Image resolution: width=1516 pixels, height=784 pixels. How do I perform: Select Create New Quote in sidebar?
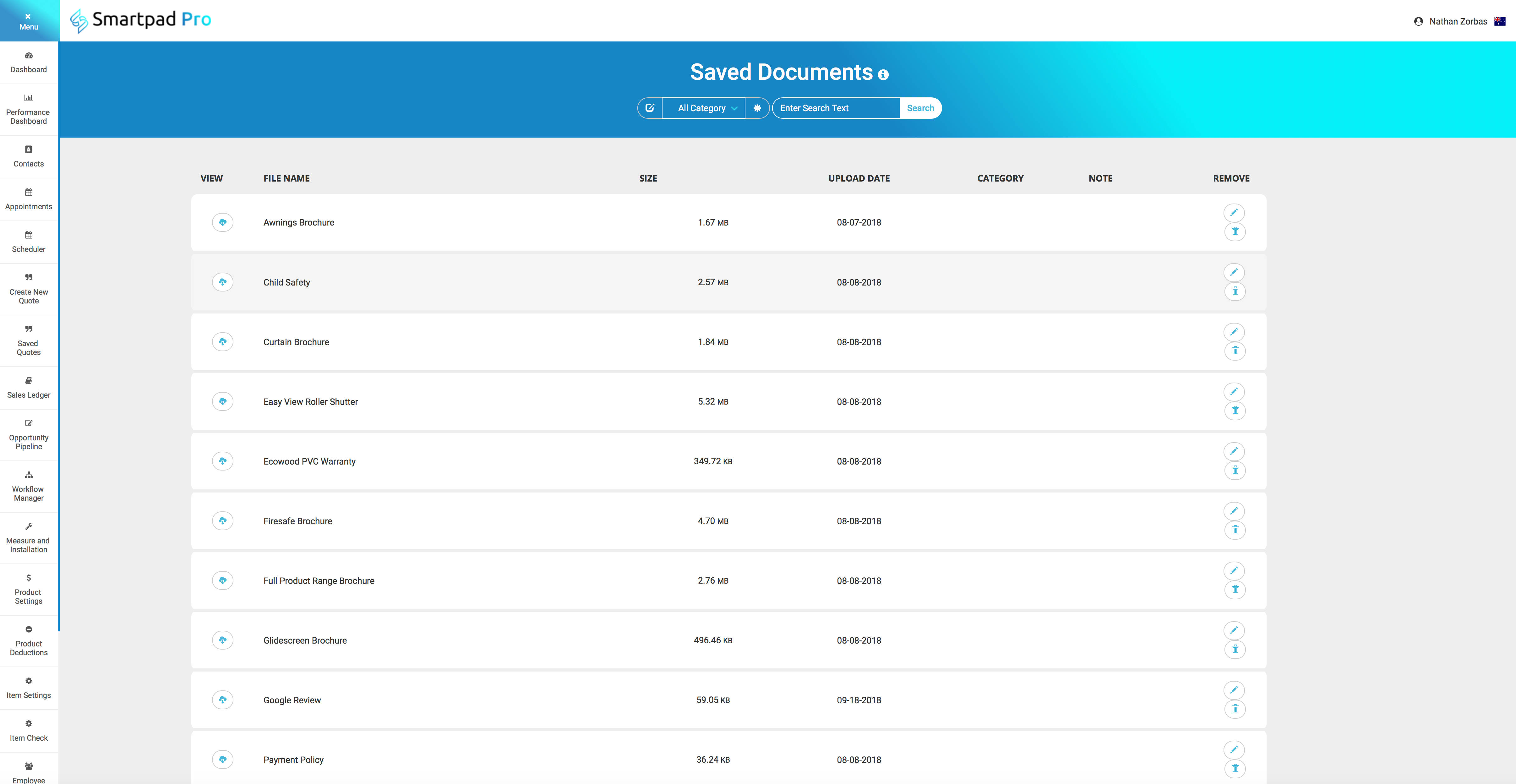(x=29, y=290)
